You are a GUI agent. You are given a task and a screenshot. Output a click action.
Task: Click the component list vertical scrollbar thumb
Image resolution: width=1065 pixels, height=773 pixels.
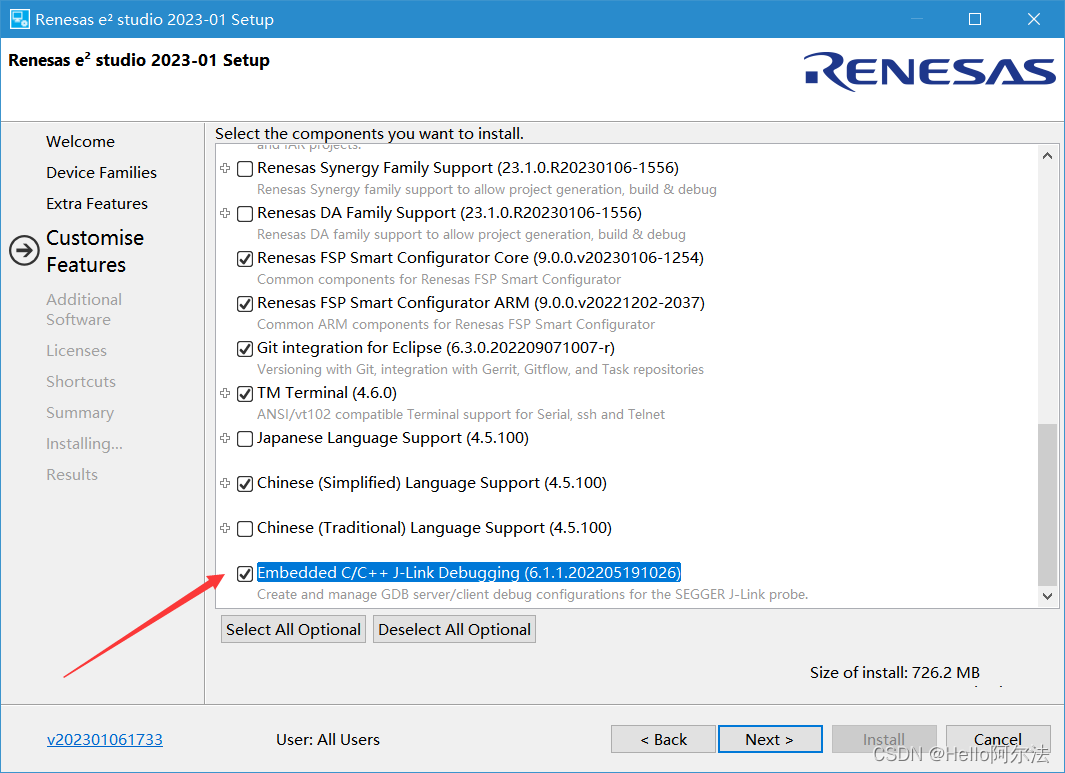tap(1047, 504)
